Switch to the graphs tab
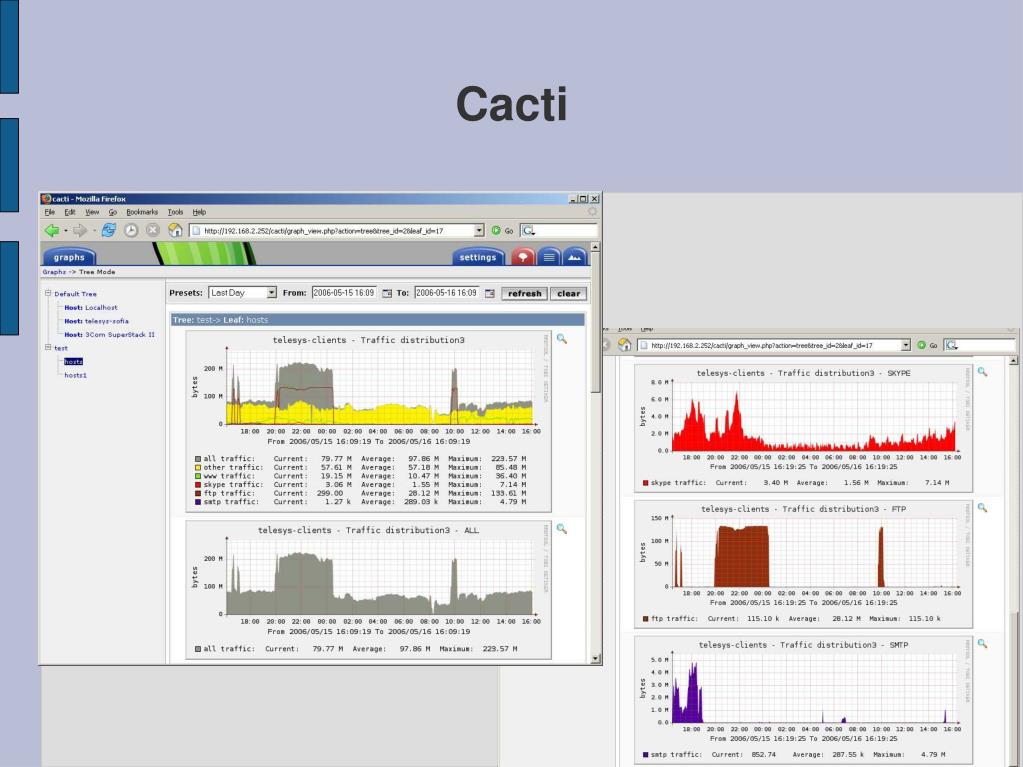Viewport: 1023px width, 767px height. pyautogui.click(x=69, y=257)
